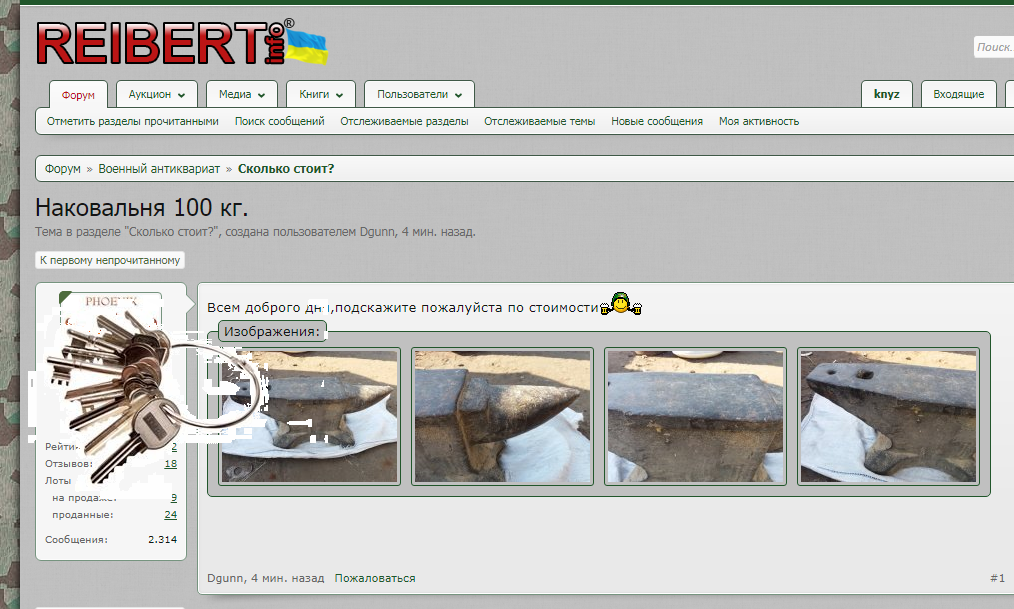Image resolution: width=1014 pixels, height=609 pixels.
Task: Open the Входящие inbox tab
Action: pyautogui.click(x=958, y=94)
